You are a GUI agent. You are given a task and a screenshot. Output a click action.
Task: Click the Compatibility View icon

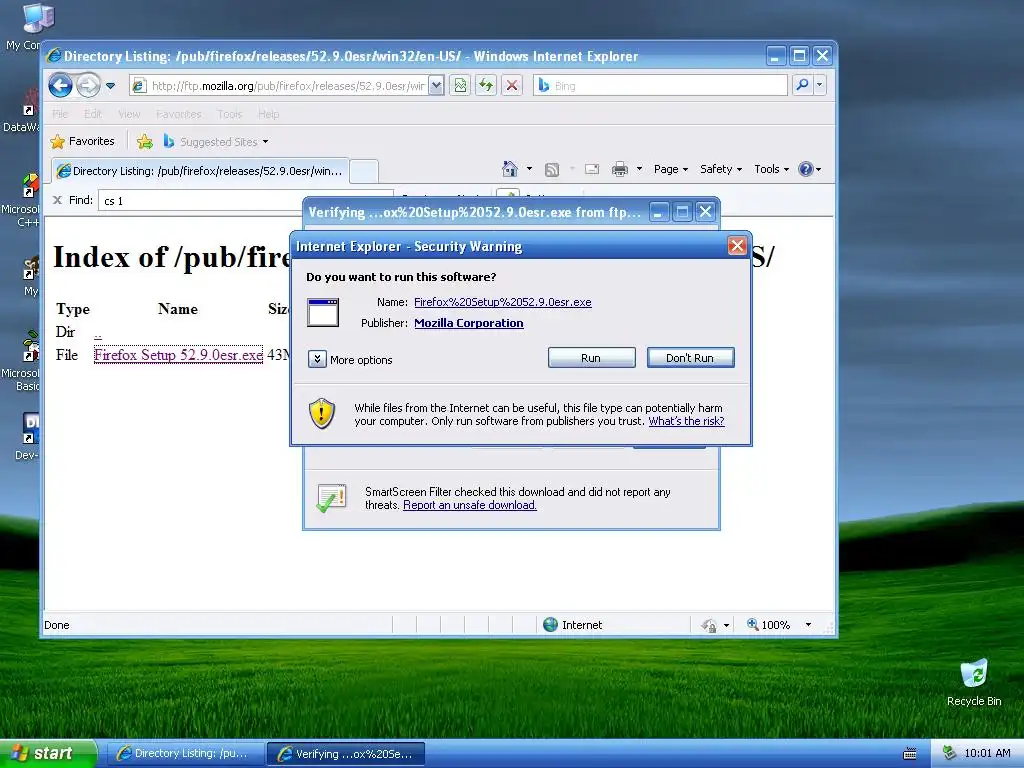460,86
